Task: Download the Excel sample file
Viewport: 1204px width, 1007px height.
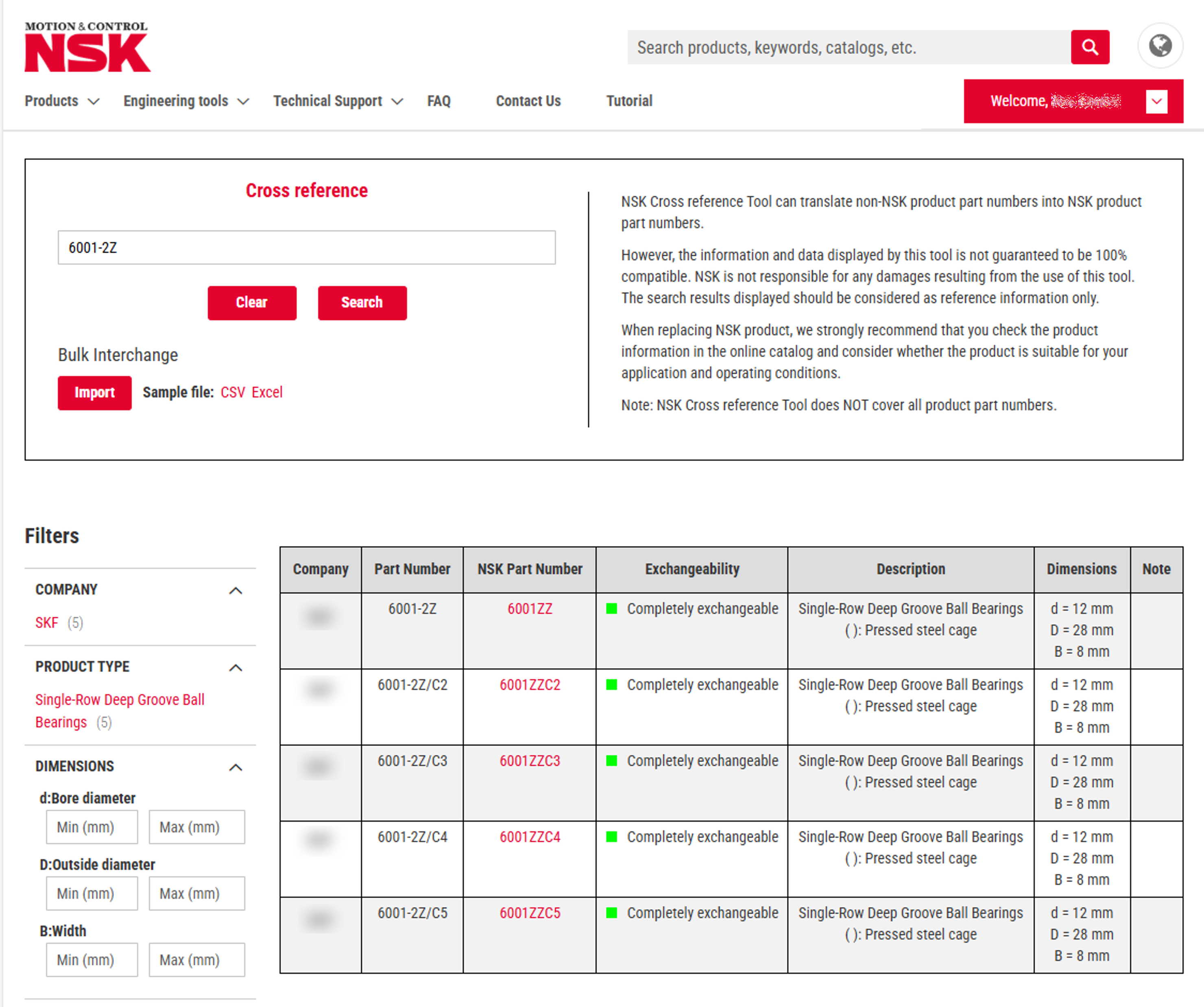Action: 267,392
